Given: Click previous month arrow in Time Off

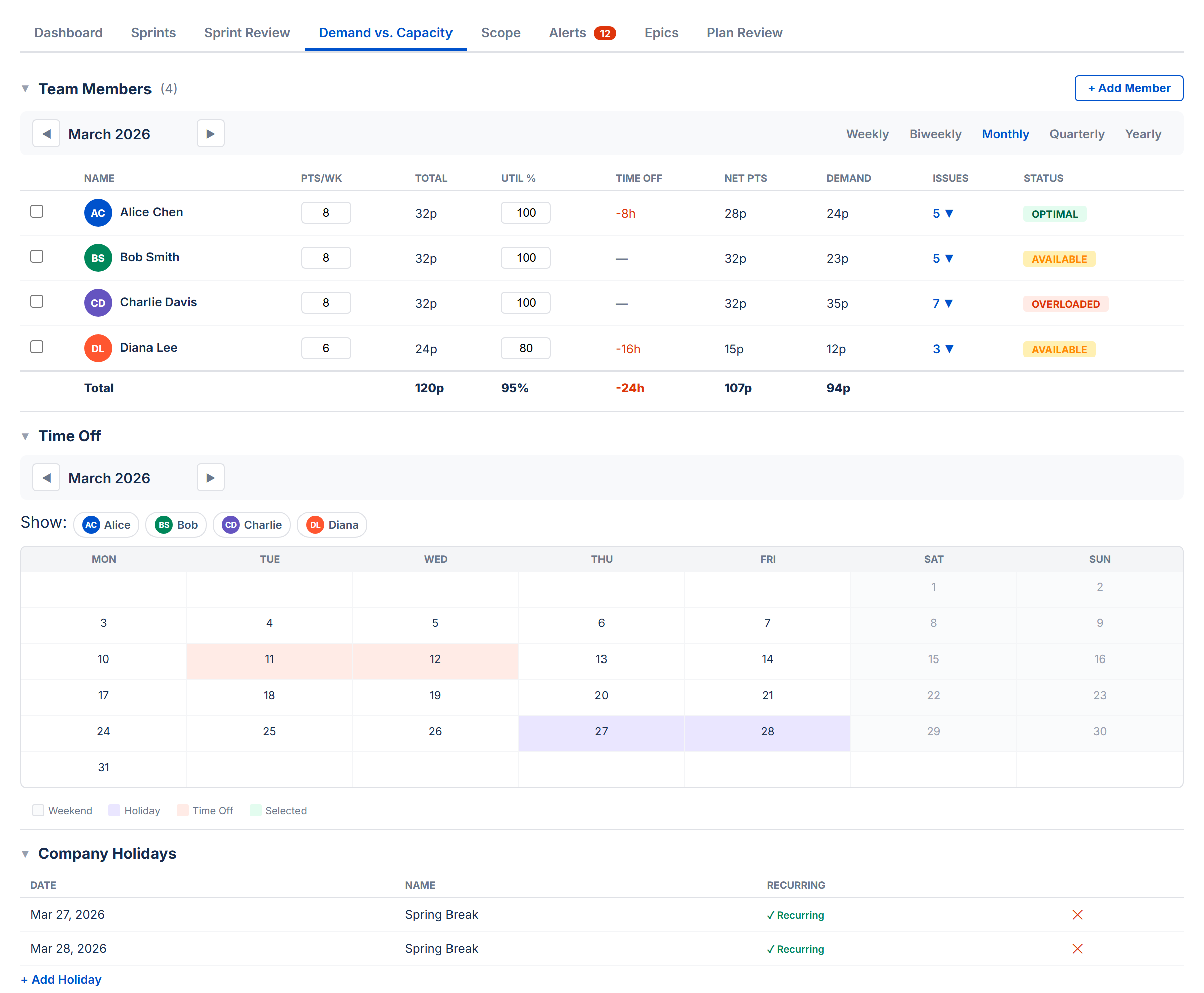Looking at the screenshot, I should click(x=46, y=477).
